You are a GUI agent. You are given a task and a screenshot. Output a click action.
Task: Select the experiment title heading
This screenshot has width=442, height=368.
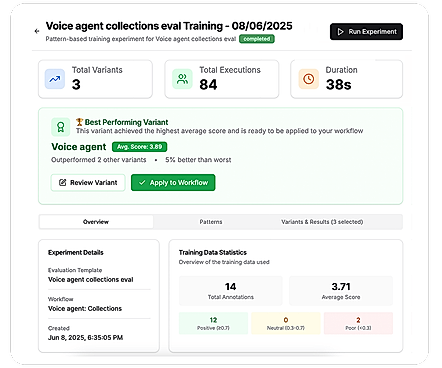169,26
